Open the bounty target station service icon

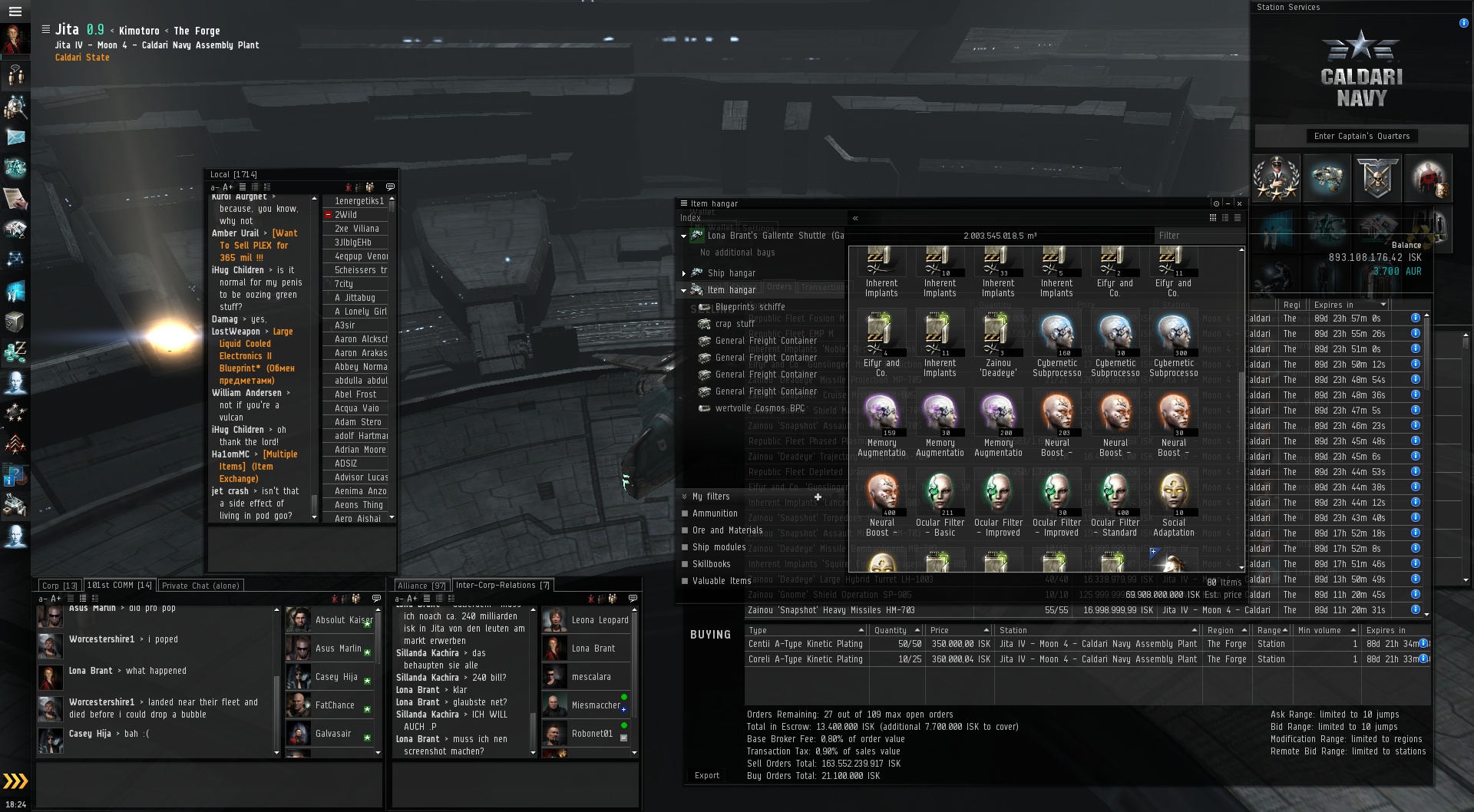click(1428, 177)
